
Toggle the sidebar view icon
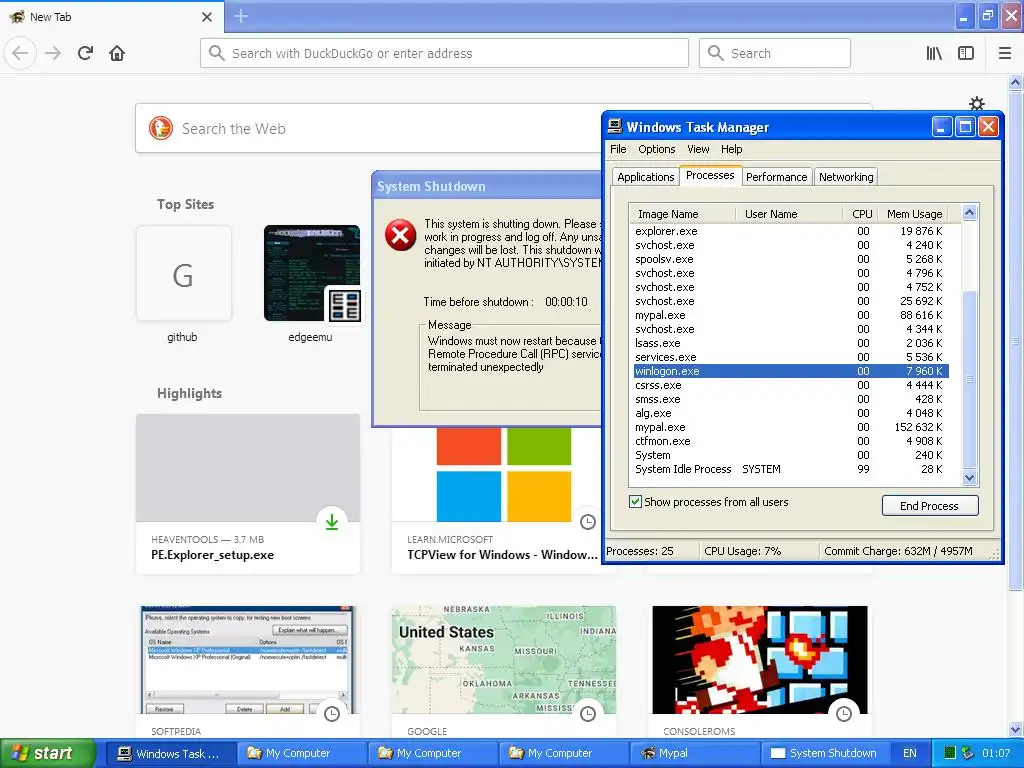[966, 53]
